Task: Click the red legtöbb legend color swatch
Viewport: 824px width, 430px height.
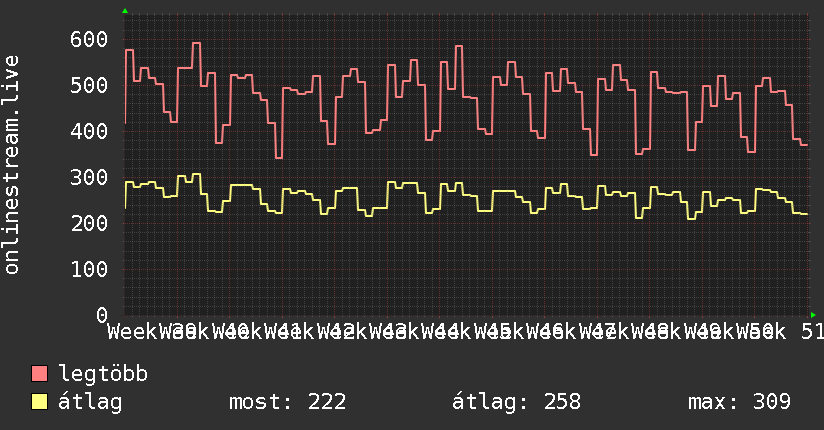Action: [39, 373]
